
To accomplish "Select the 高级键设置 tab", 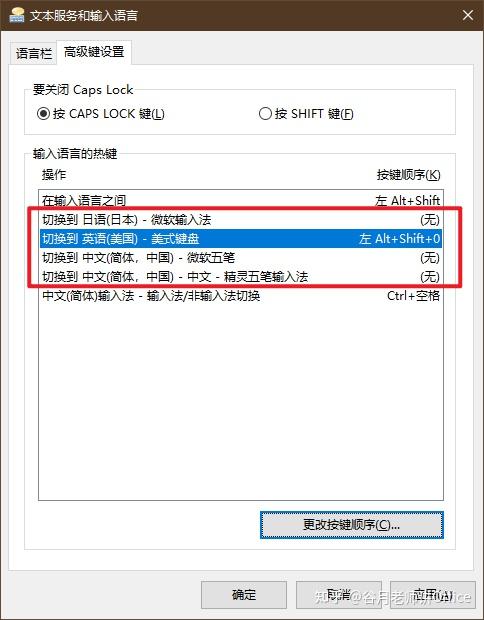I will (94, 52).
